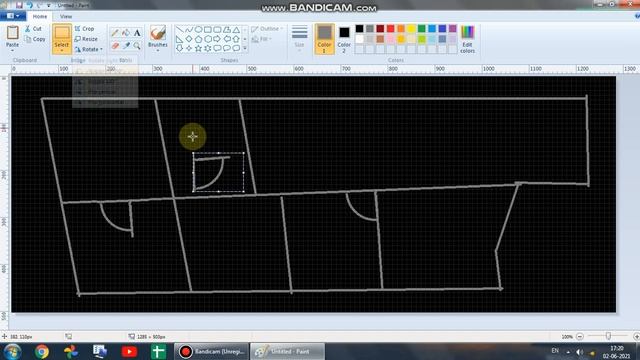Choose the Rectangle shape
This screenshot has width=640, height=360.
208,30
